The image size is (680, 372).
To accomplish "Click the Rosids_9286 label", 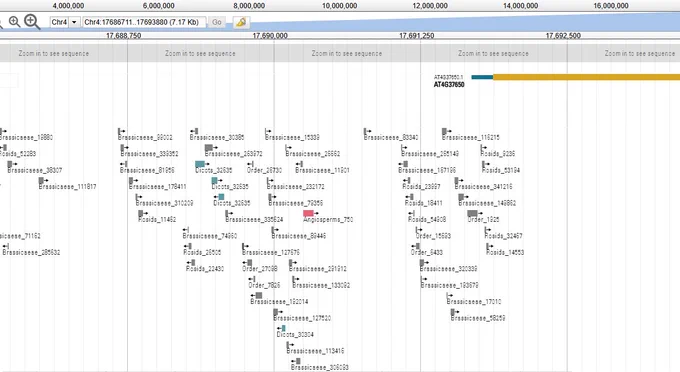I will (x=498, y=154).
